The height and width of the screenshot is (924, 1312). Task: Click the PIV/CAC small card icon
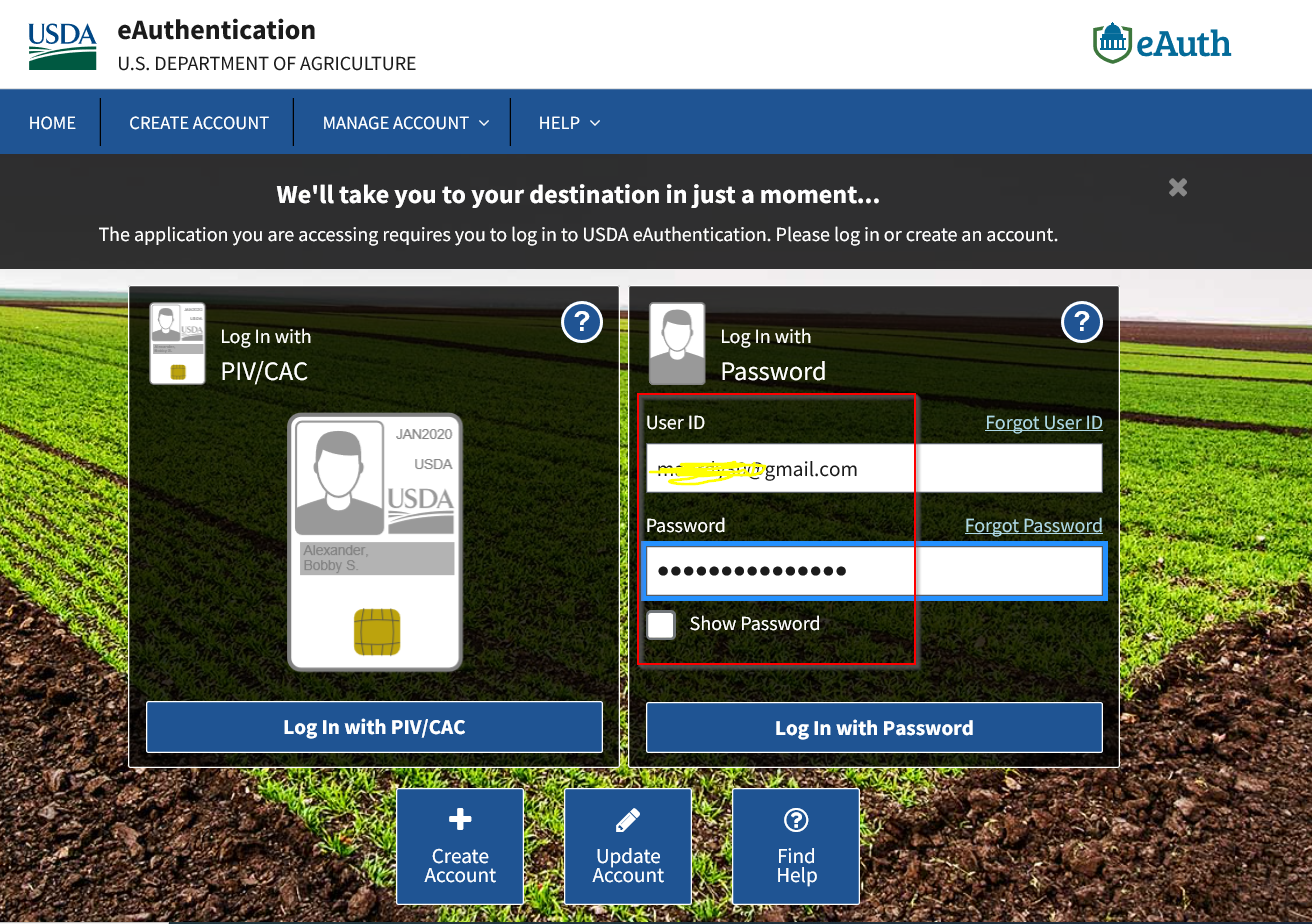(177, 344)
